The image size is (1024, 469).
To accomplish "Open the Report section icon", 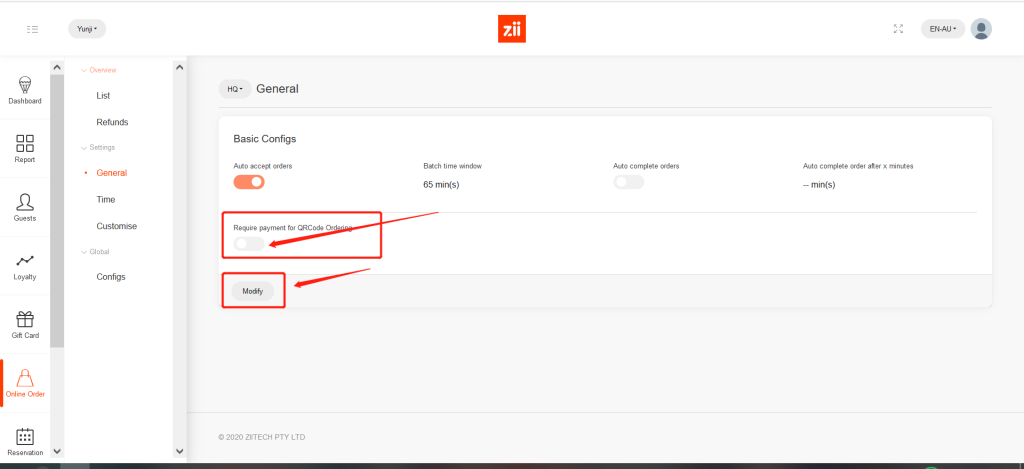I will point(25,143).
